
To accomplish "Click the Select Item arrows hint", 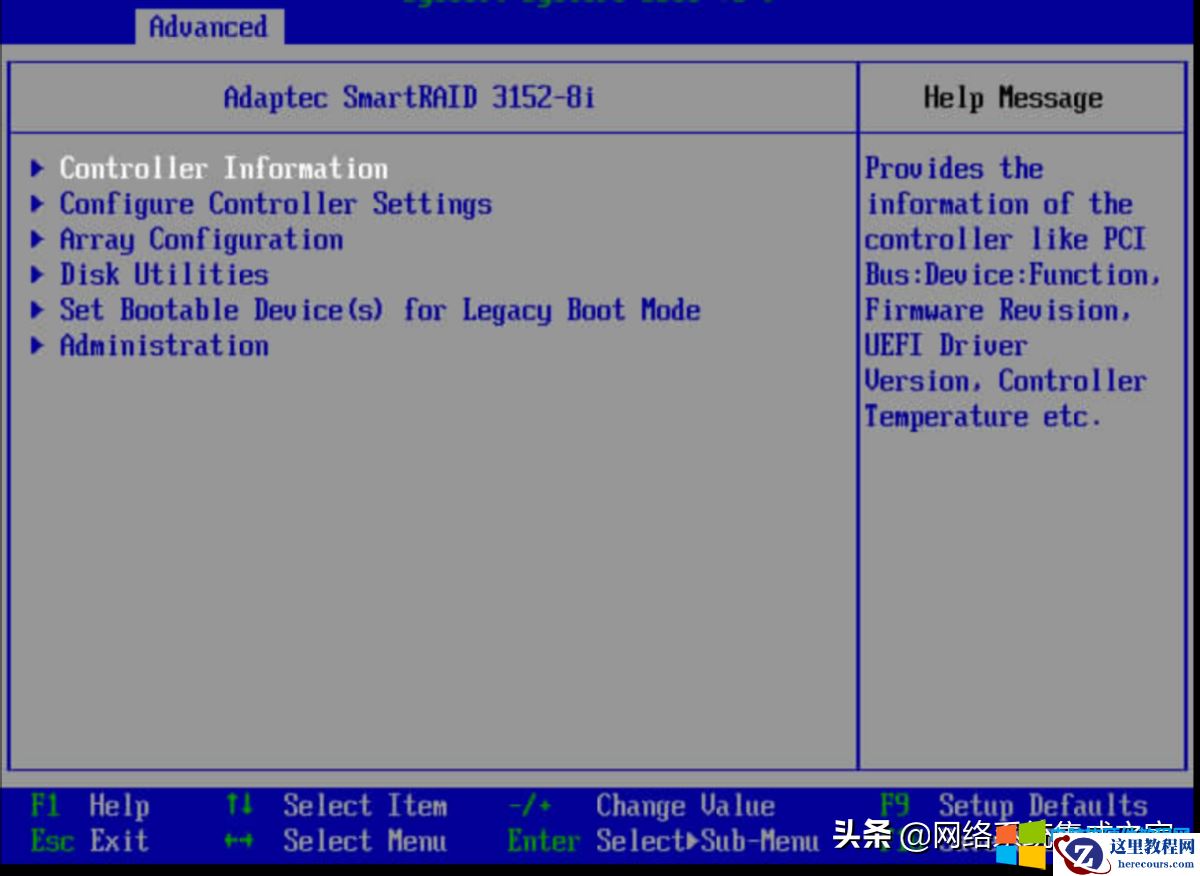I will pyautogui.click(x=336, y=805).
